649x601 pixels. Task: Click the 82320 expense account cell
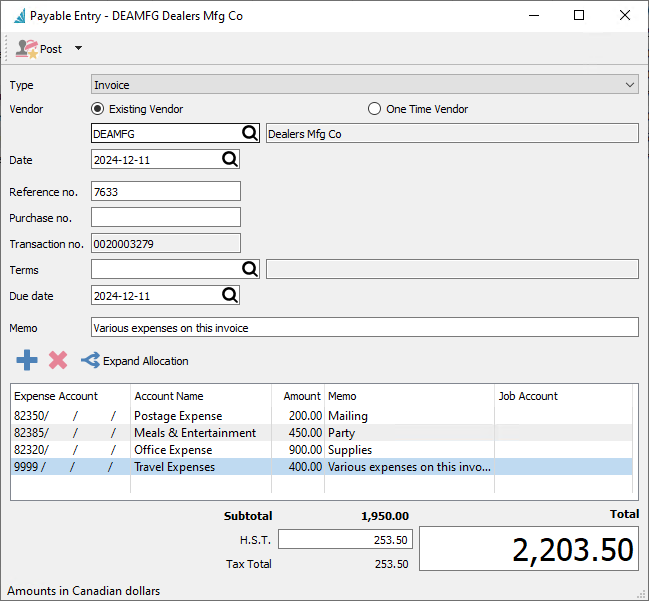click(70, 450)
